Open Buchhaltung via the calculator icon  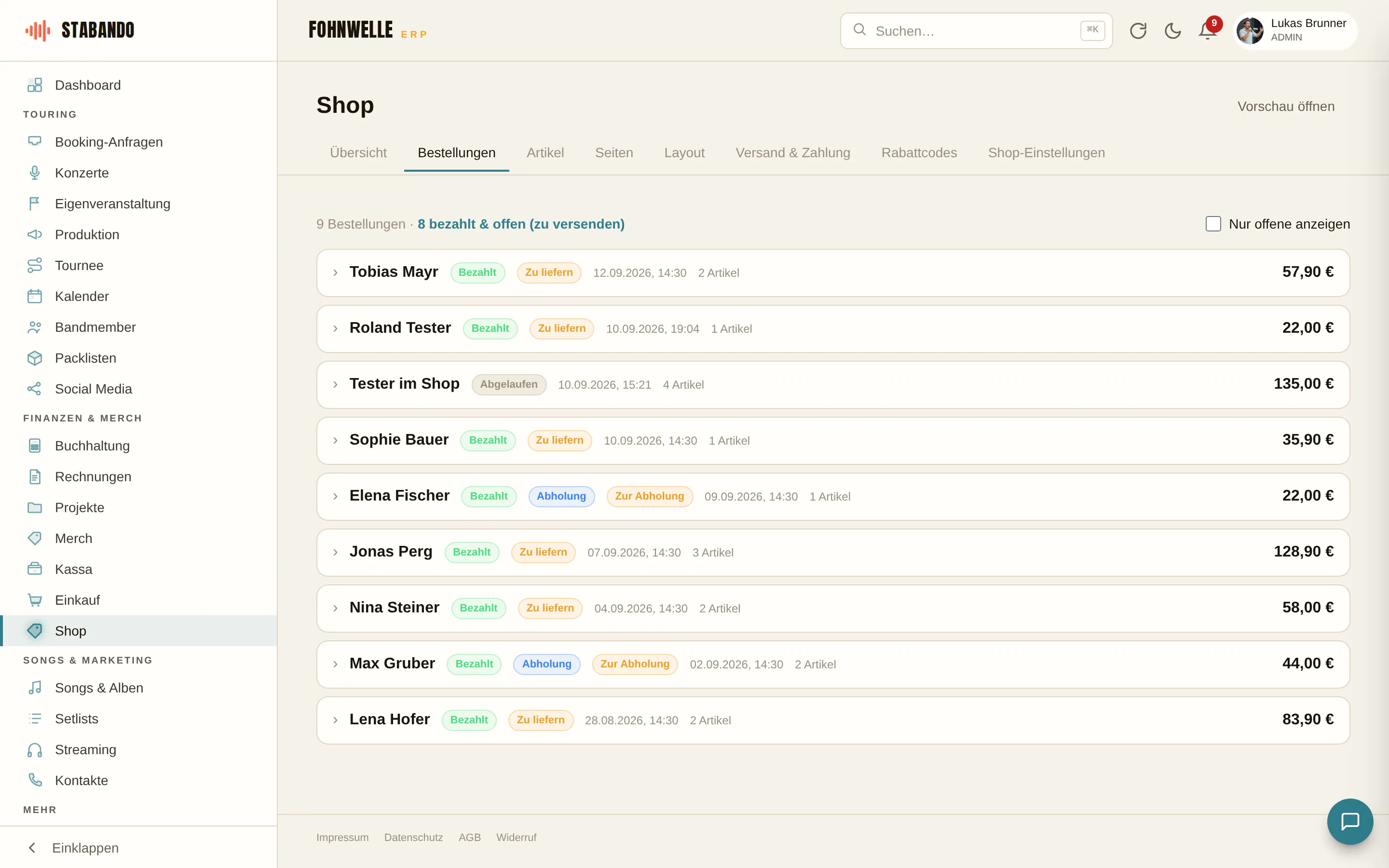point(34,446)
